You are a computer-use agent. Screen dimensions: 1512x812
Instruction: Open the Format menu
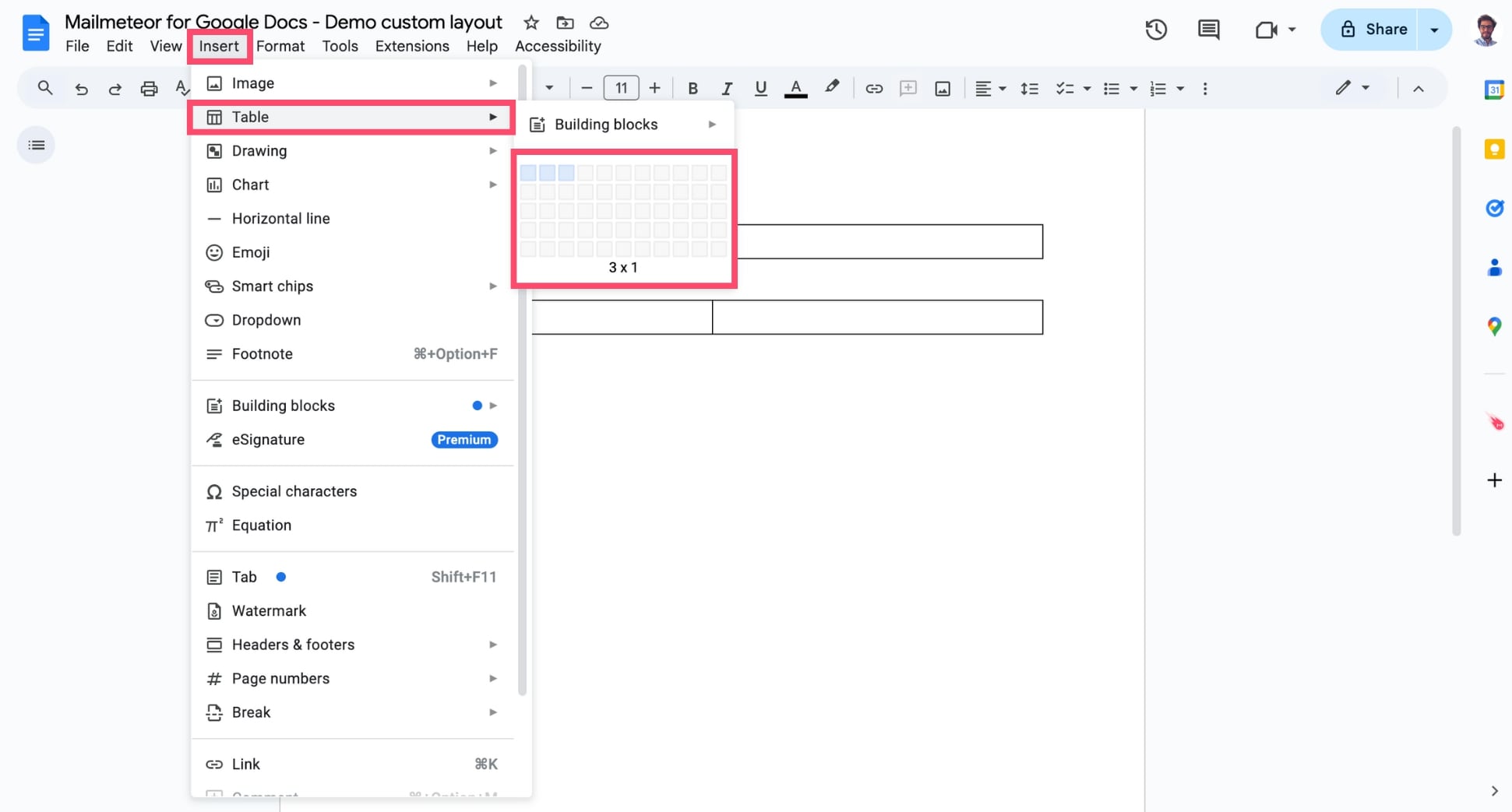click(x=280, y=46)
